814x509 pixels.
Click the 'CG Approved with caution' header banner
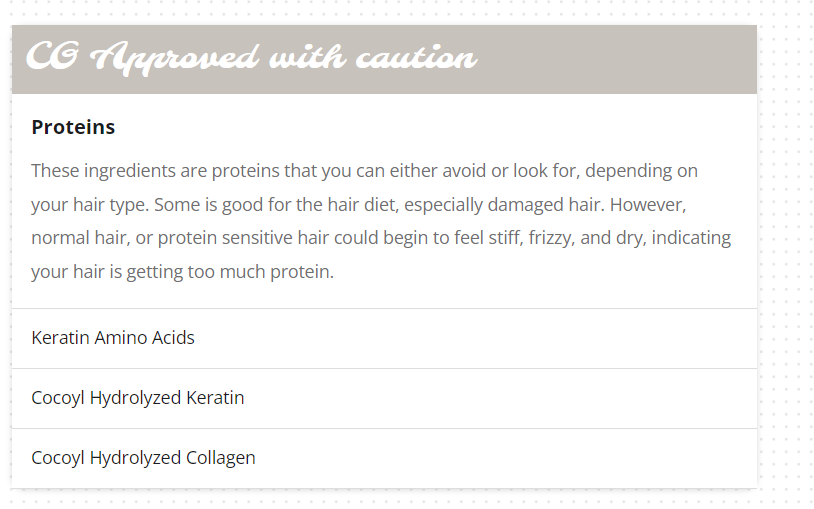[384, 59]
